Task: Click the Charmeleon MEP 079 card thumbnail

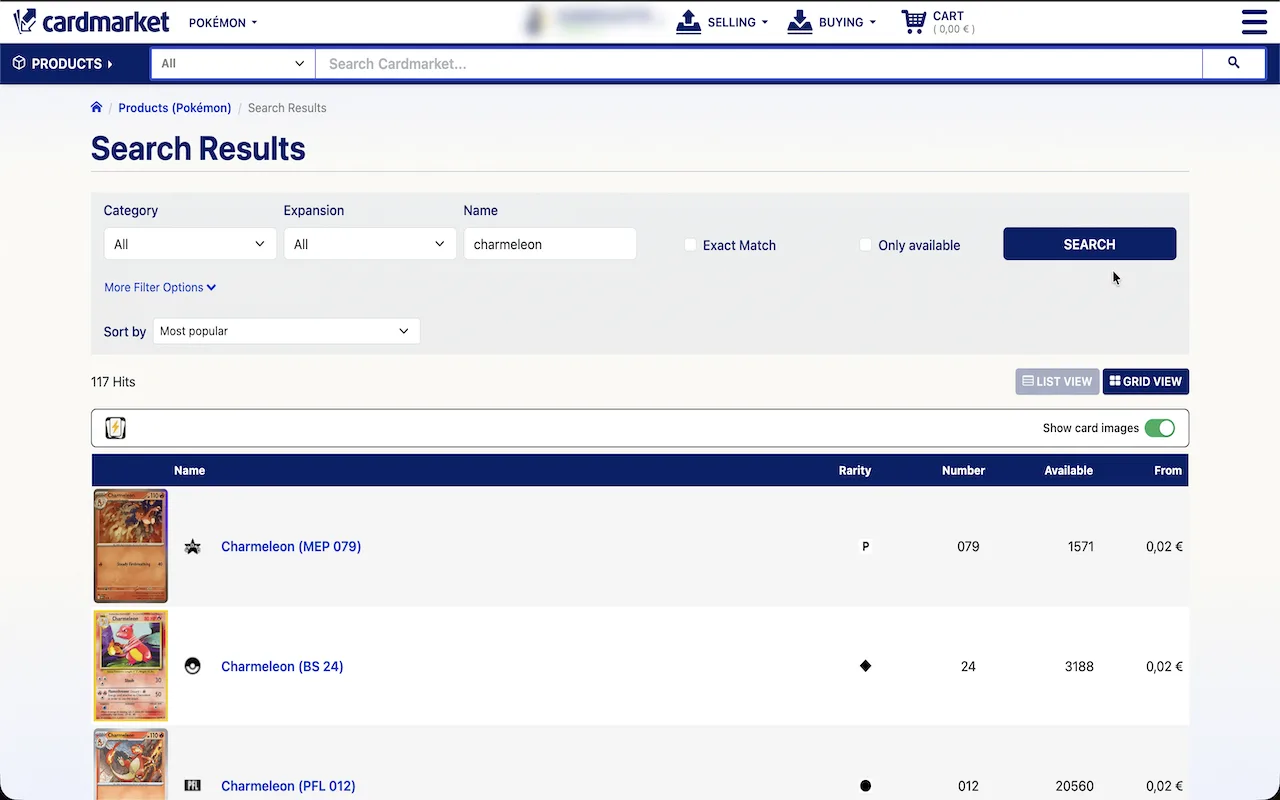Action: coord(131,546)
